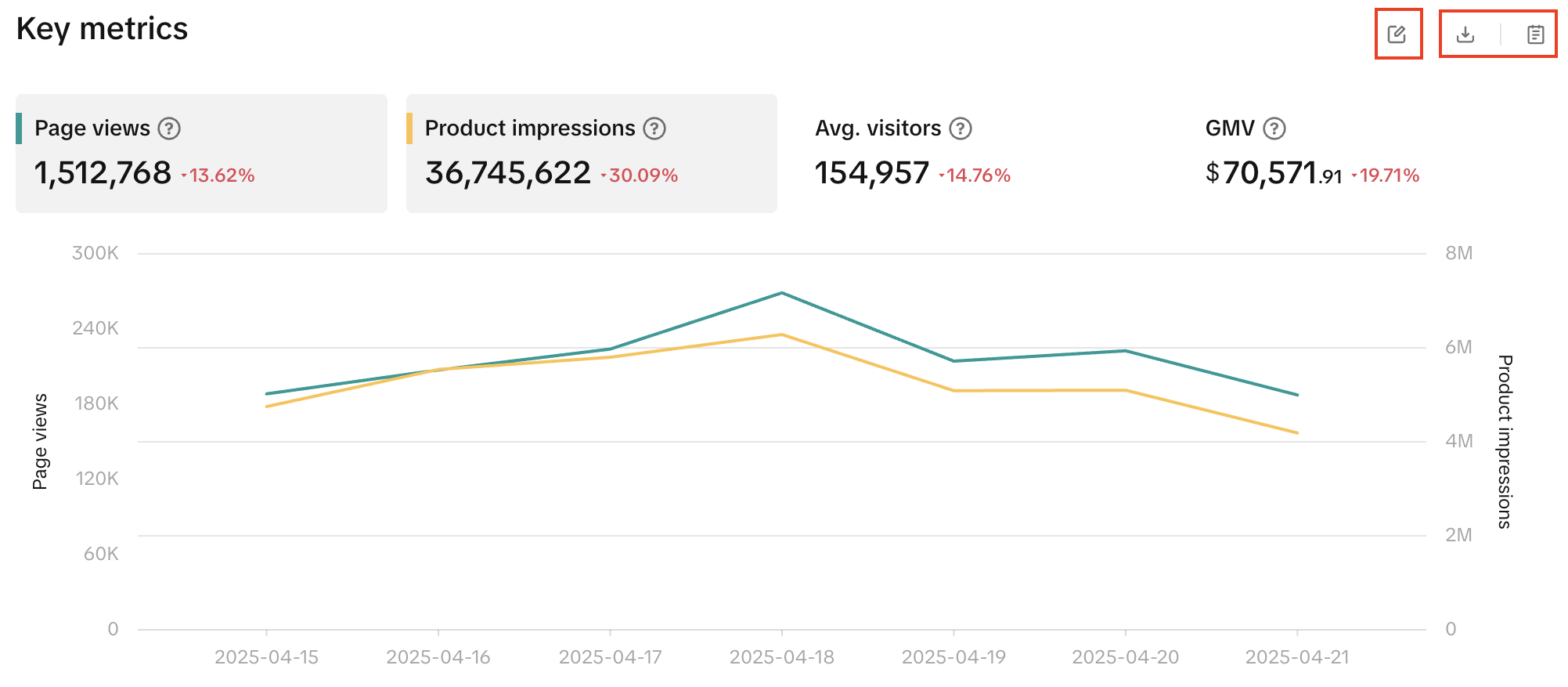Click the Page views 13.62% change indicator

point(218,175)
